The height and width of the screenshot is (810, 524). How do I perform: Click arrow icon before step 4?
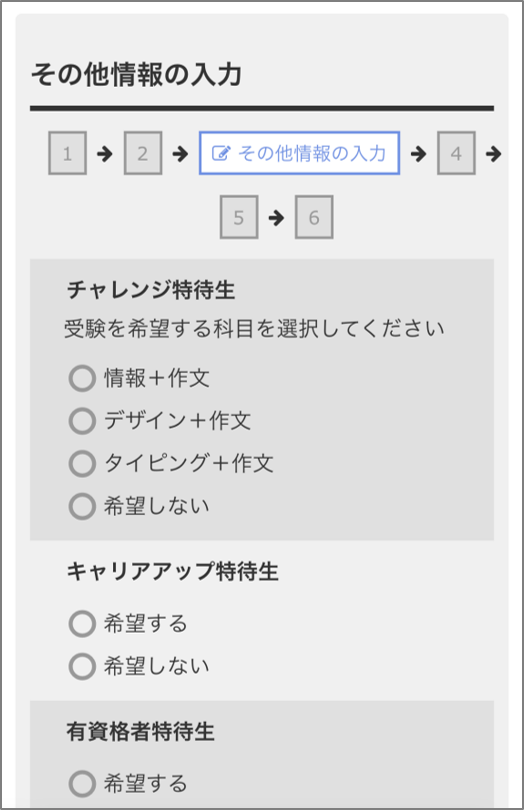pyautogui.click(x=419, y=153)
